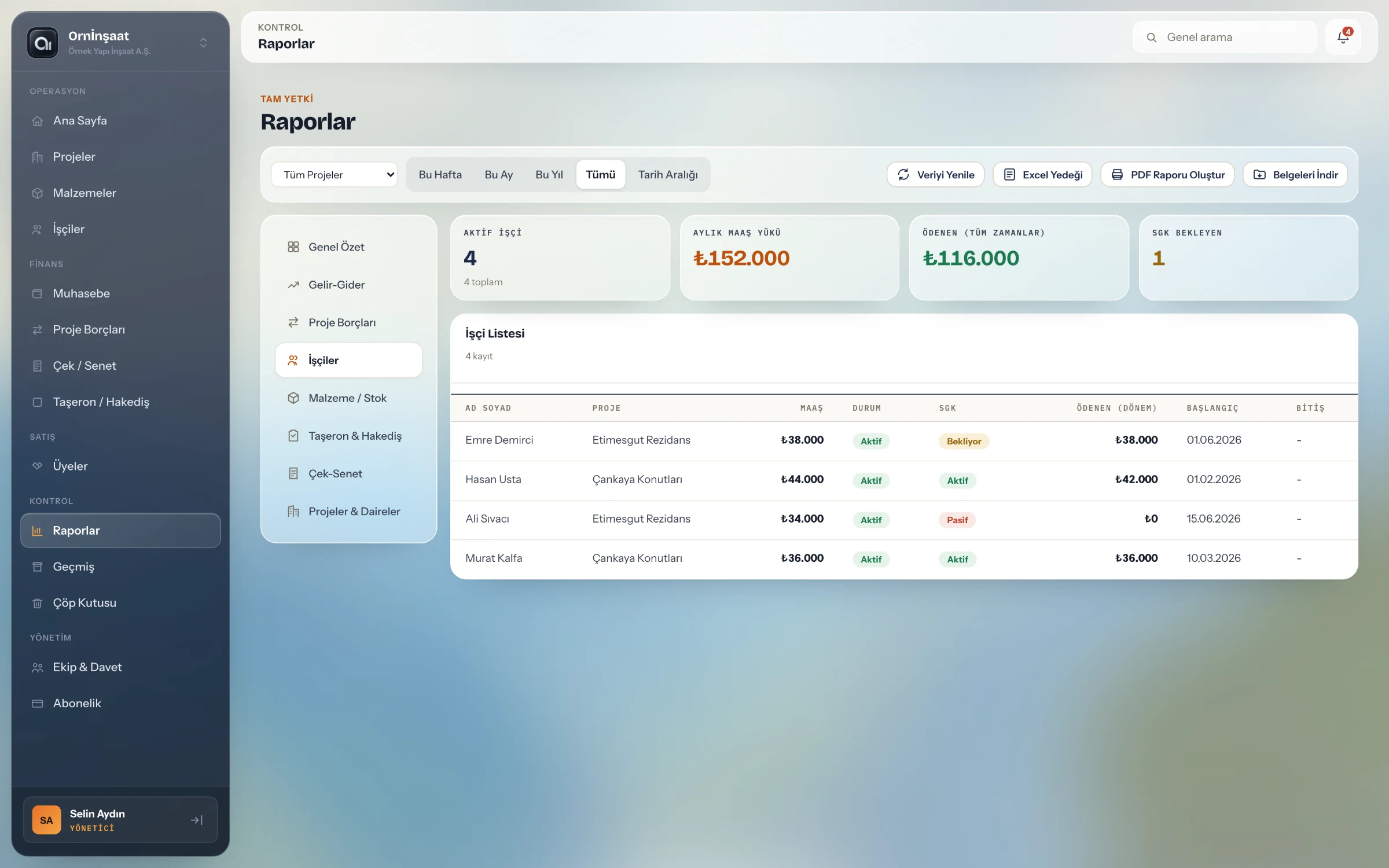
Task: Open Ekip & Davet sidebar item
Action: coord(120,668)
